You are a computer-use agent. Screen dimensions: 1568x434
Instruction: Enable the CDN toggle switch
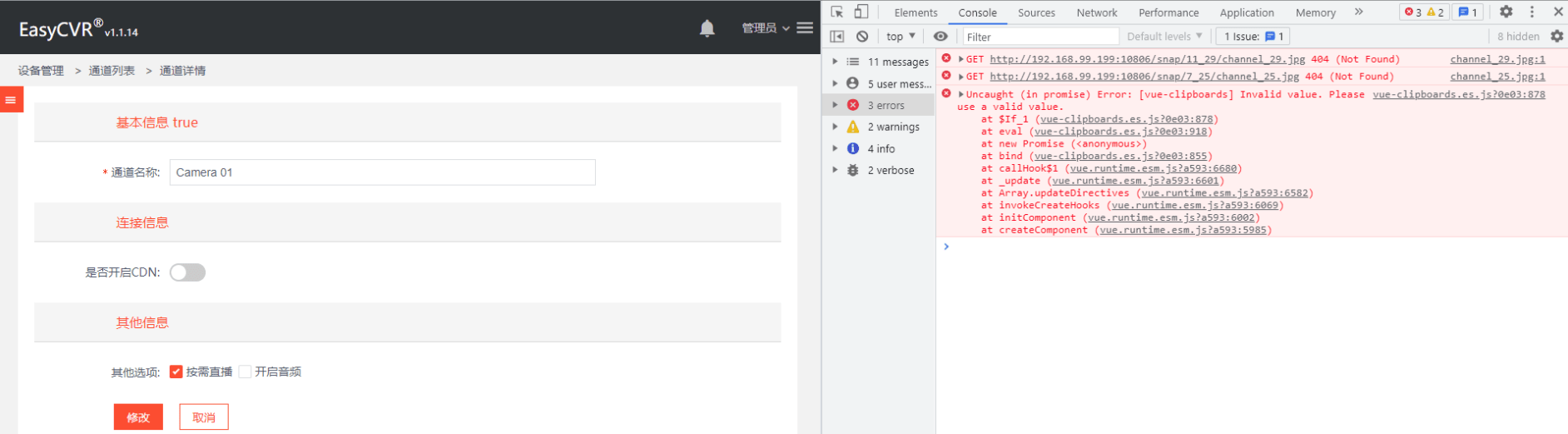click(x=187, y=272)
